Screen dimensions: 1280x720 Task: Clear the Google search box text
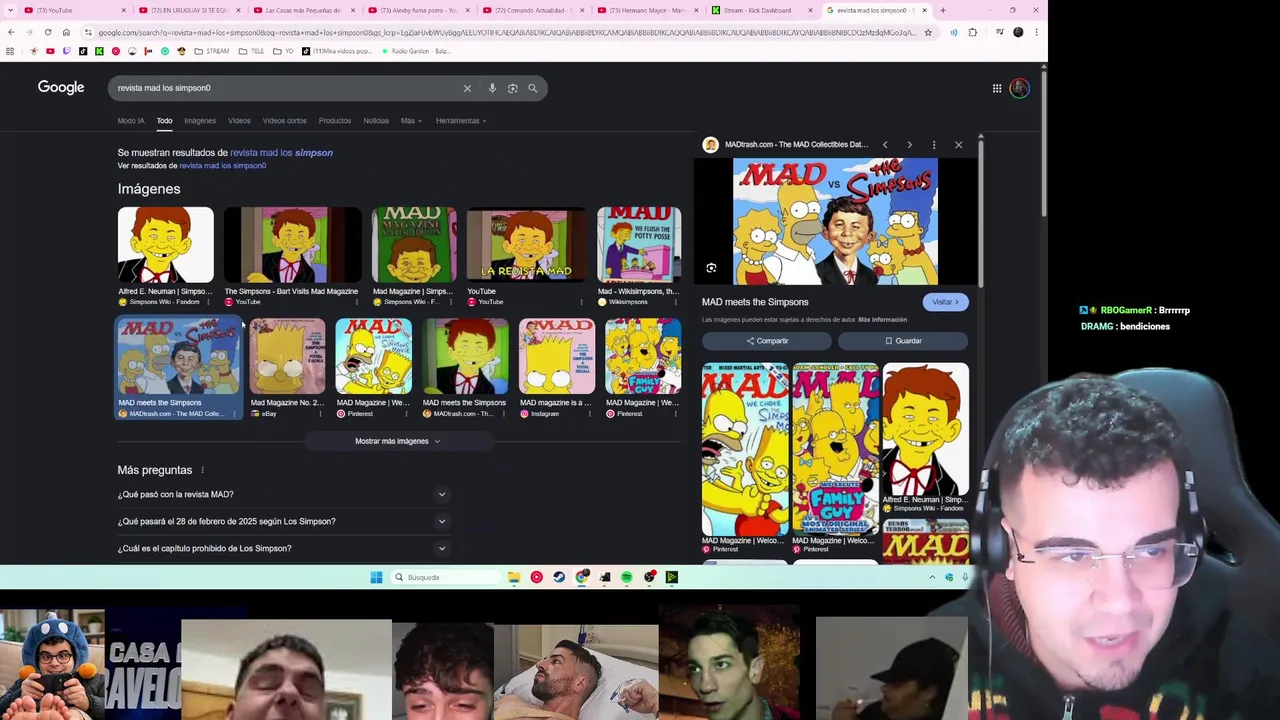pos(467,88)
